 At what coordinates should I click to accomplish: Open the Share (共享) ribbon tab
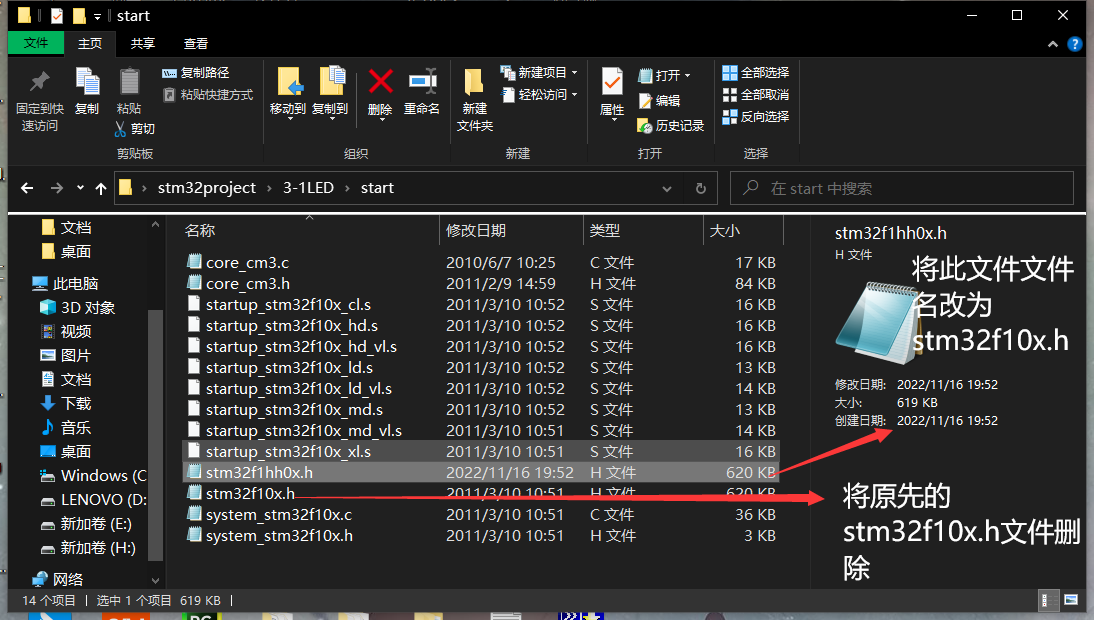point(143,44)
